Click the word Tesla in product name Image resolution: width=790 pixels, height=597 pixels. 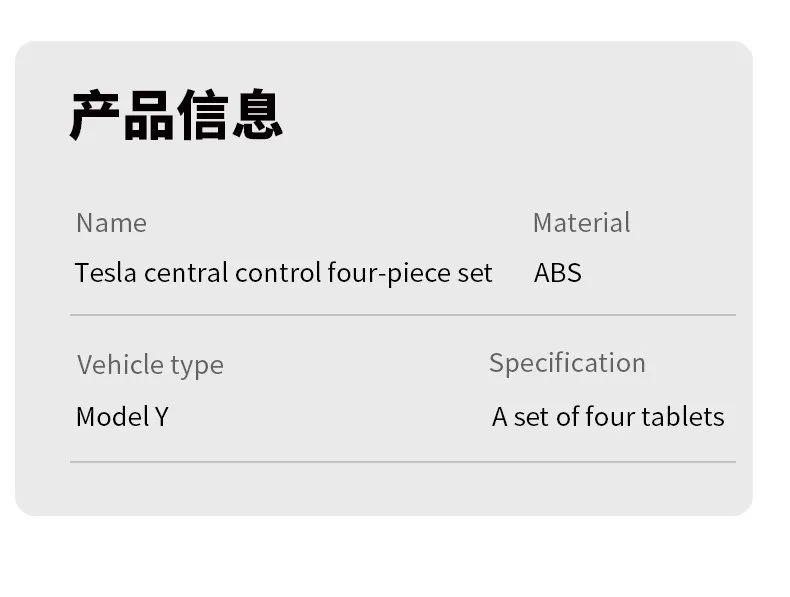[x=106, y=273]
